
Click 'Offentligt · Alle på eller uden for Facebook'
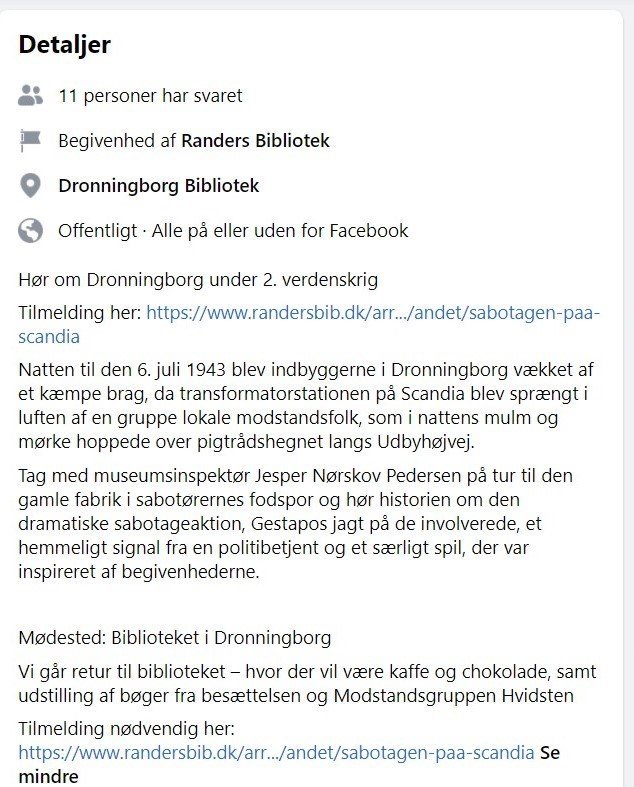click(x=233, y=231)
